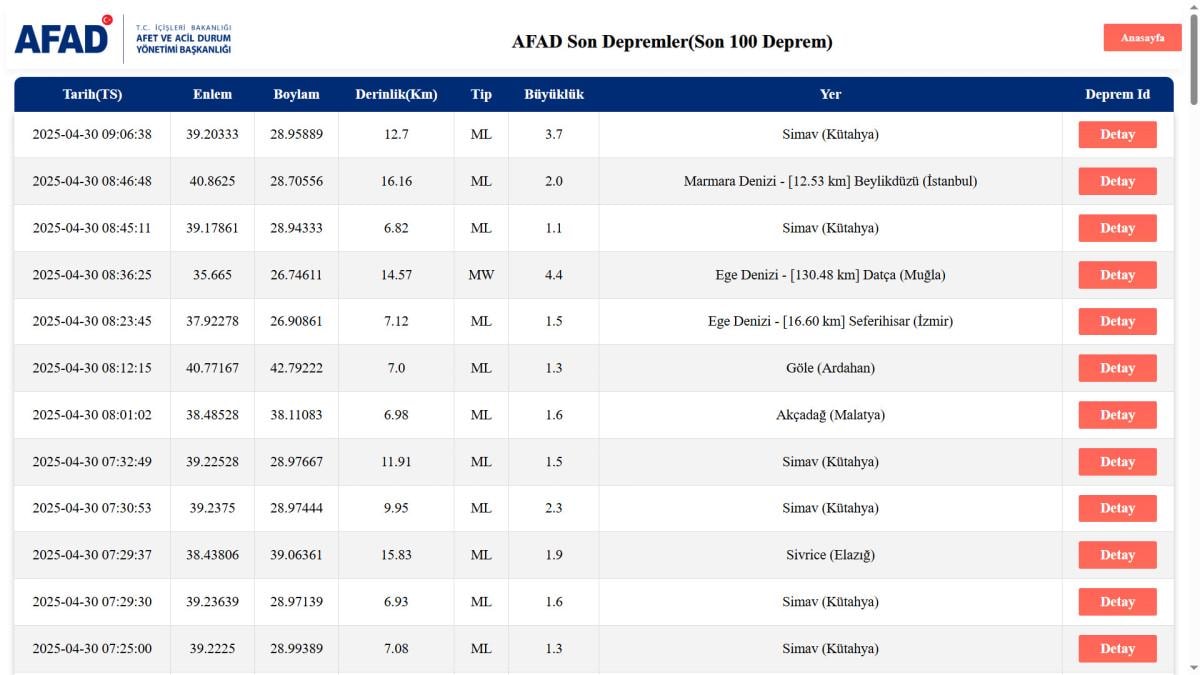1200x675 pixels.
Task: Click the Büyüklük column header
Action: pyautogui.click(x=554, y=95)
